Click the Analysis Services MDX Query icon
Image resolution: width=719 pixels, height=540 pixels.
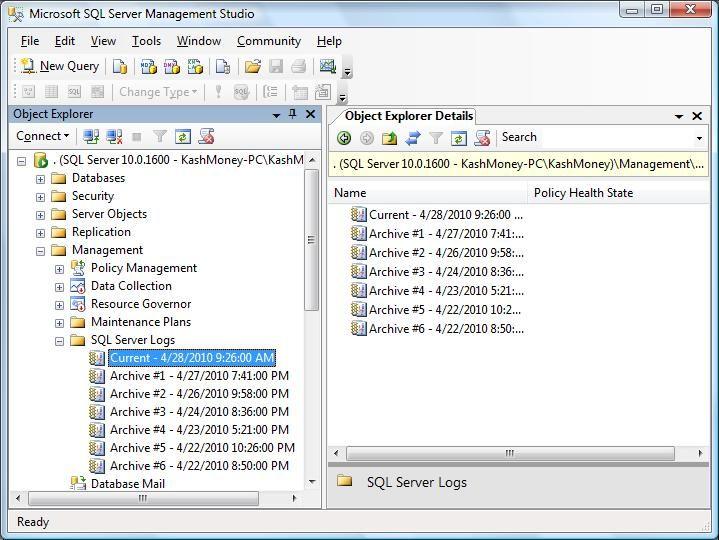click(x=149, y=66)
